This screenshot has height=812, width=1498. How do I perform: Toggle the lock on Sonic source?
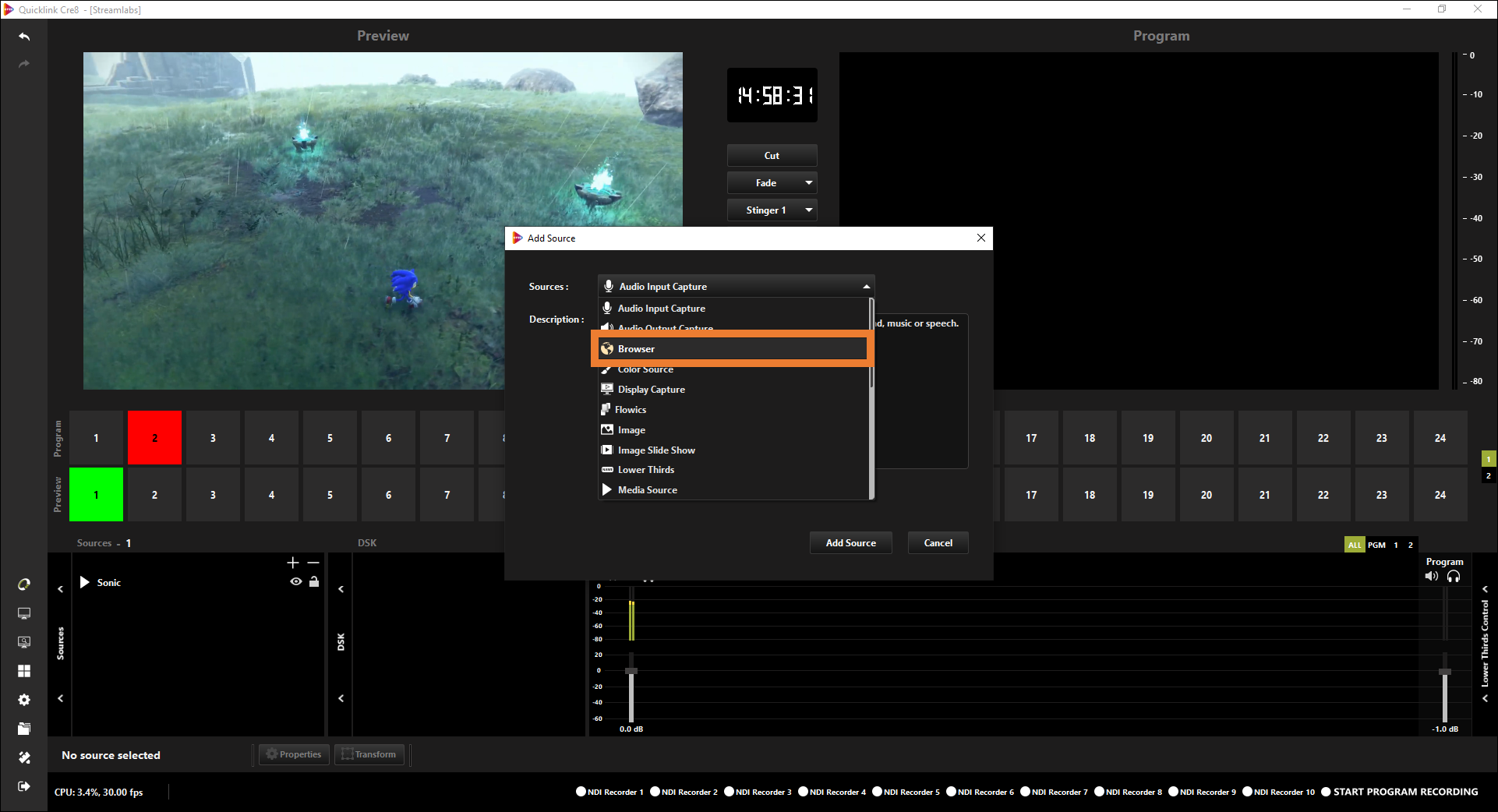314,582
